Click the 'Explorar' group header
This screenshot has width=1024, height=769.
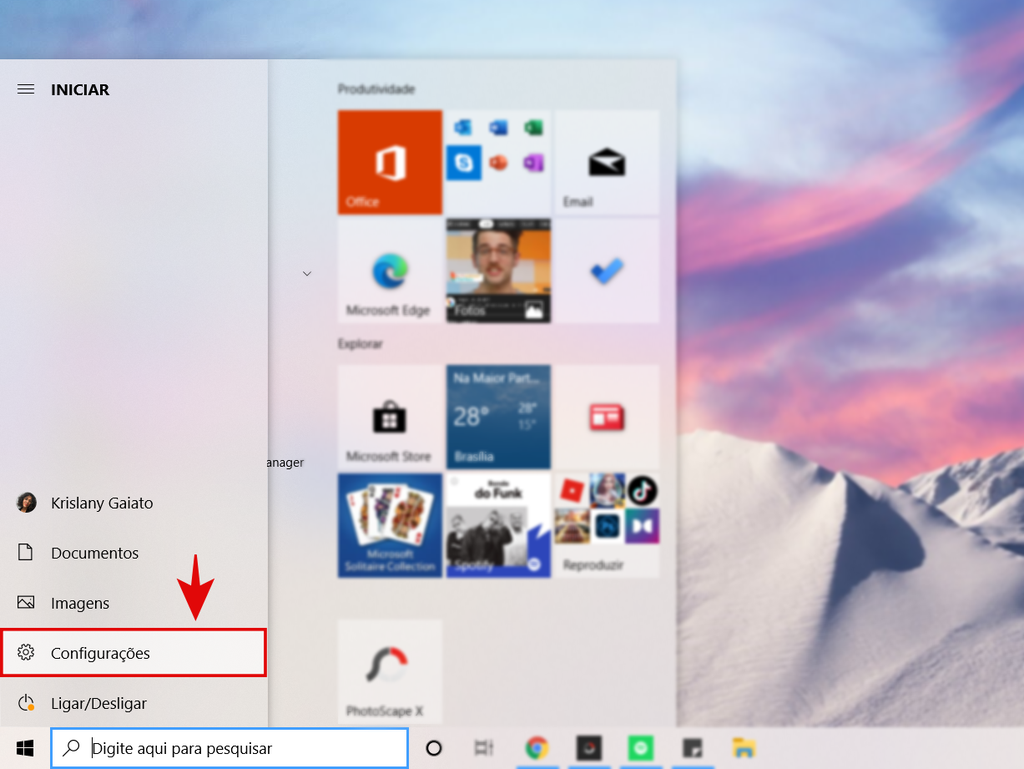pos(360,344)
